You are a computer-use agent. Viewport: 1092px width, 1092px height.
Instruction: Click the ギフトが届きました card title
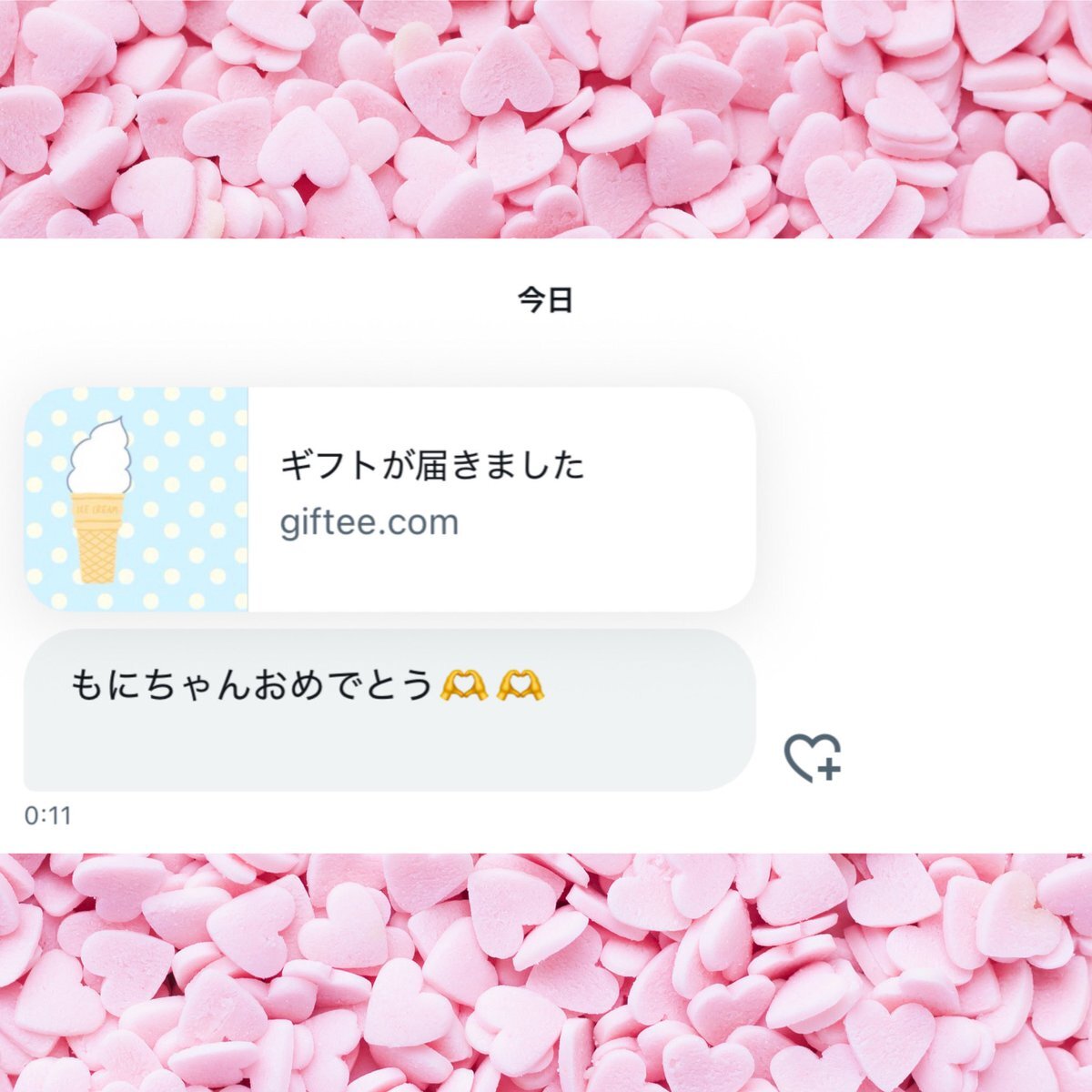coord(432,466)
